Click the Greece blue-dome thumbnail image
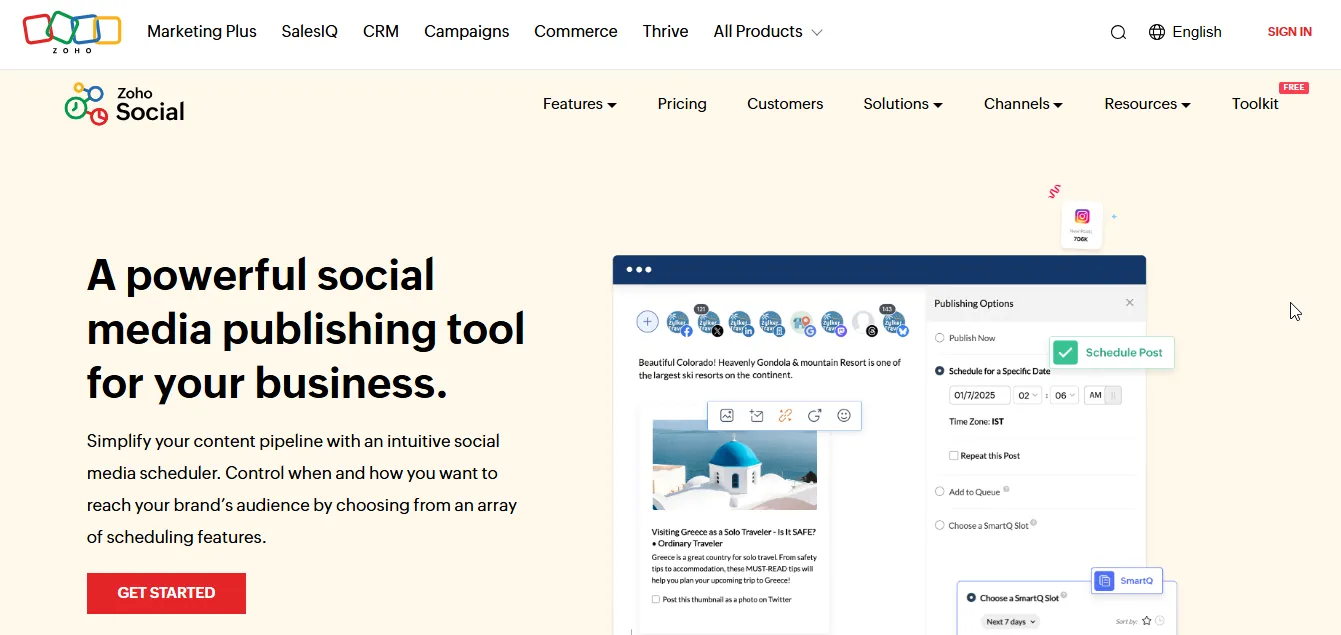 click(x=734, y=465)
